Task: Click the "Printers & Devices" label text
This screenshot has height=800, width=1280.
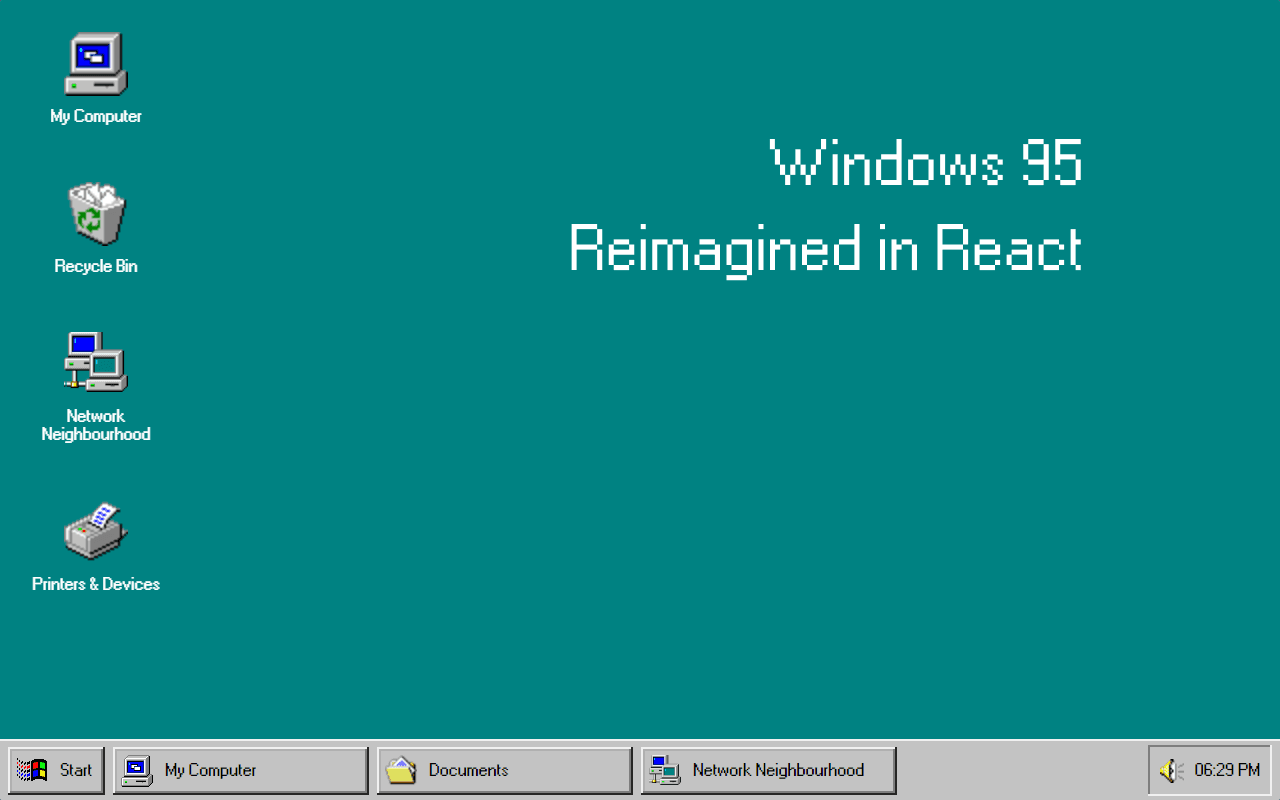Action: [x=96, y=584]
